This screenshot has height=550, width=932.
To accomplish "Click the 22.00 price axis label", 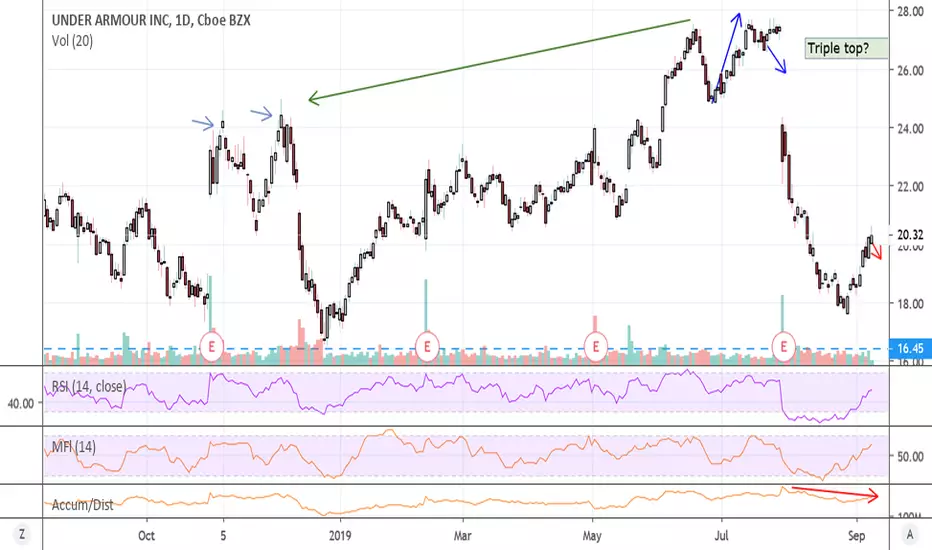I will (910, 187).
